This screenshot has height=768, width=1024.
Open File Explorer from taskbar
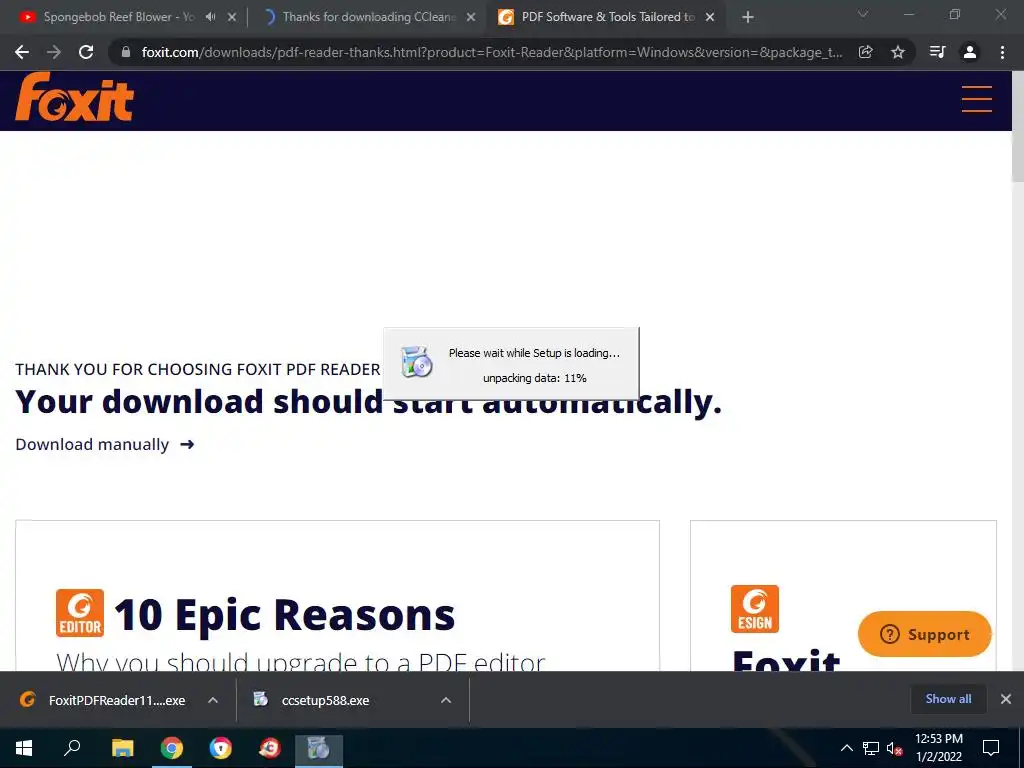pos(122,748)
